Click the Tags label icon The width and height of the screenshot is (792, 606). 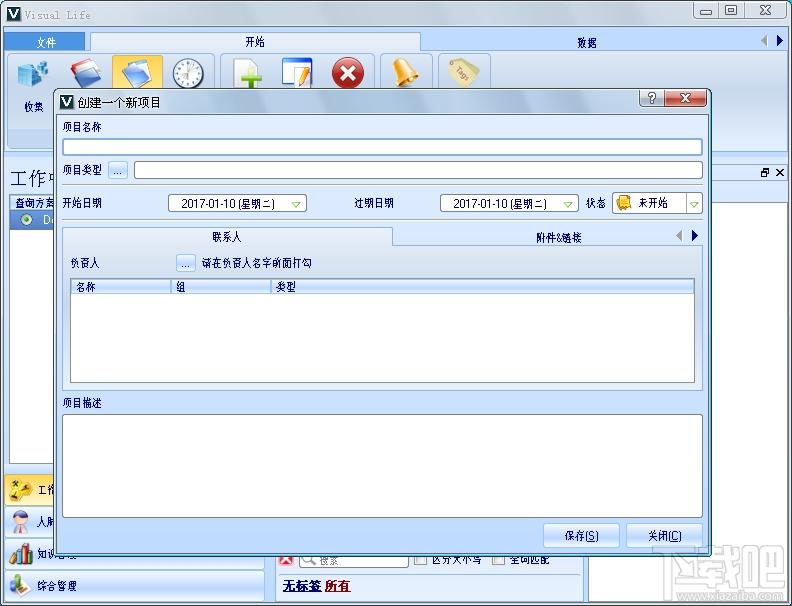(x=463, y=73)
